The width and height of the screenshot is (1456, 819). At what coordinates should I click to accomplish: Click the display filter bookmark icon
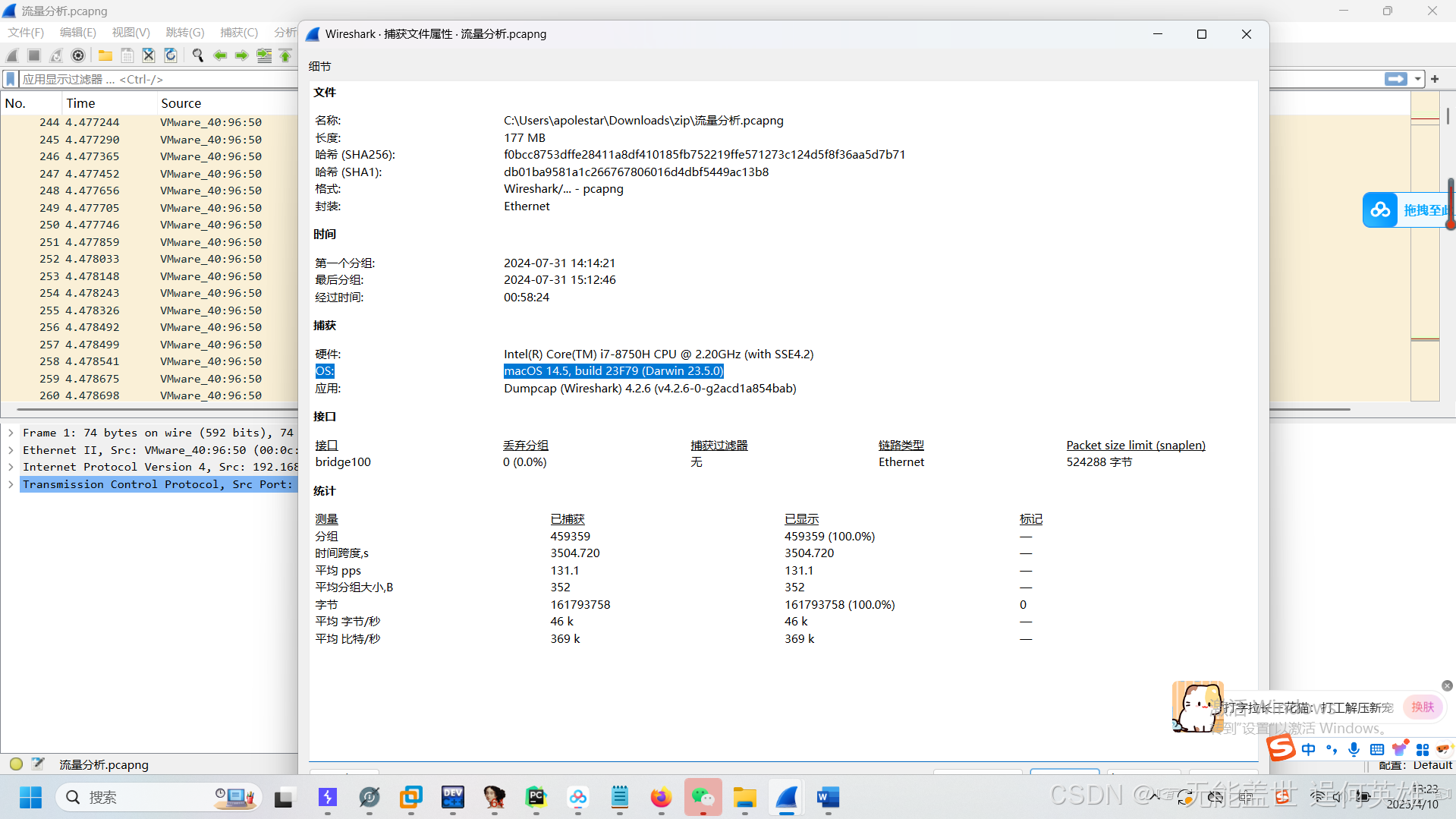point(11,79)
